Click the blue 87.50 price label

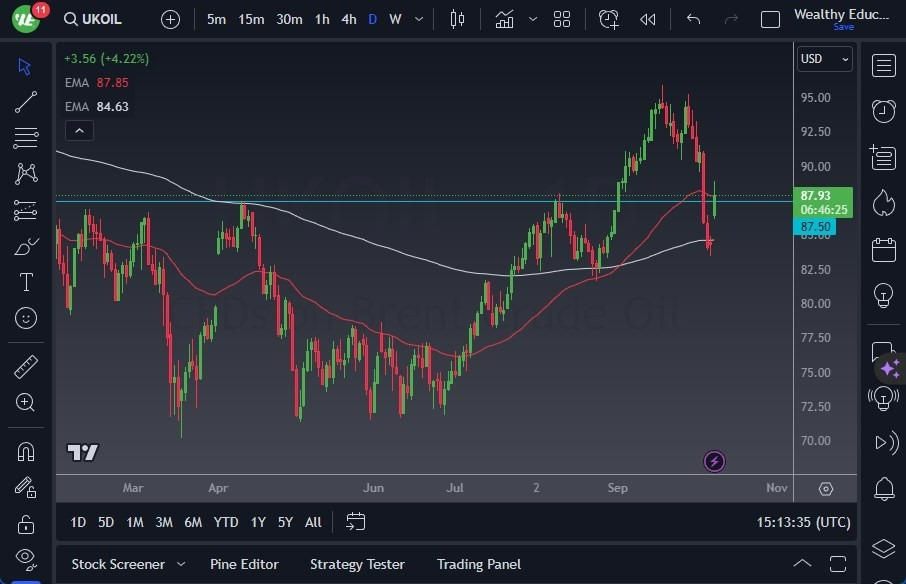[815, 227]
